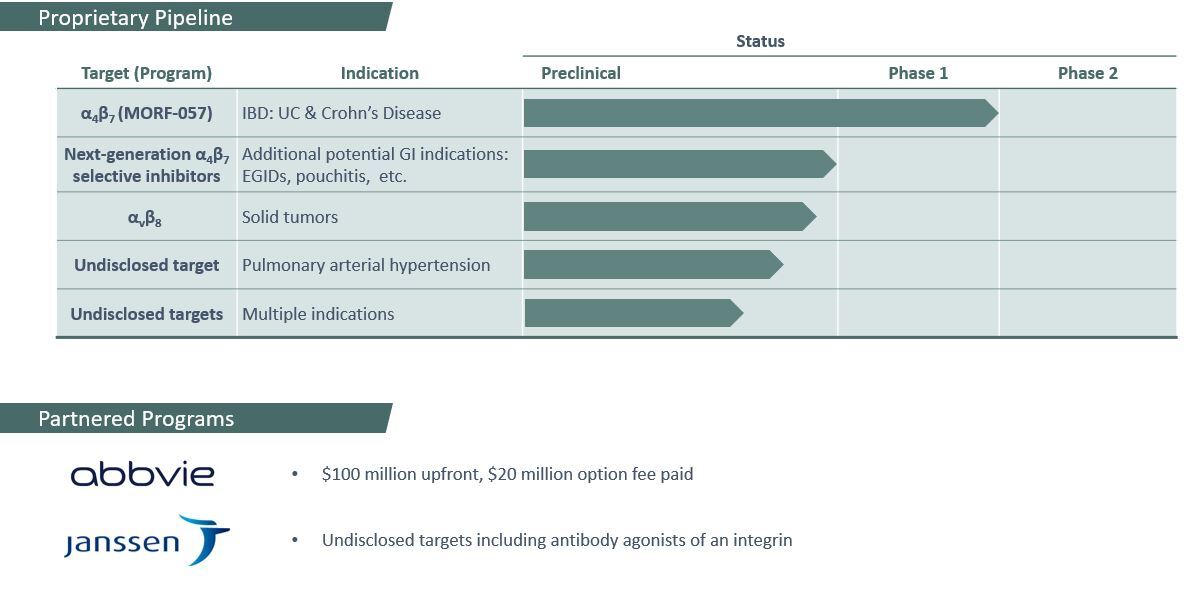
Task: Click the Undisclosed targets antibody agonists text
Action: [x=556, y=540]
